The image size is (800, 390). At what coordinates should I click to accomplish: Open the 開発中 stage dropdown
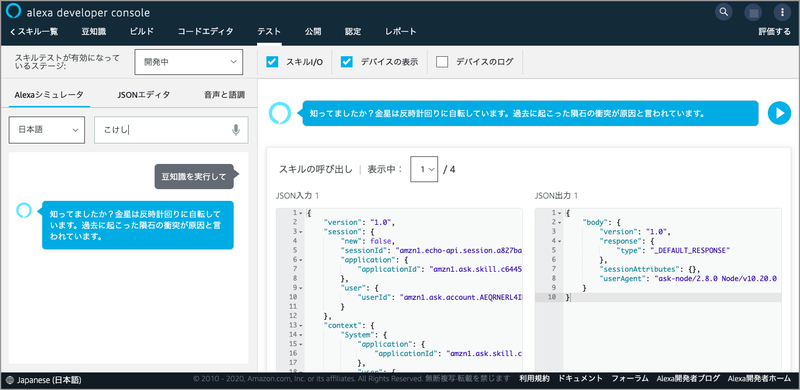188,62
